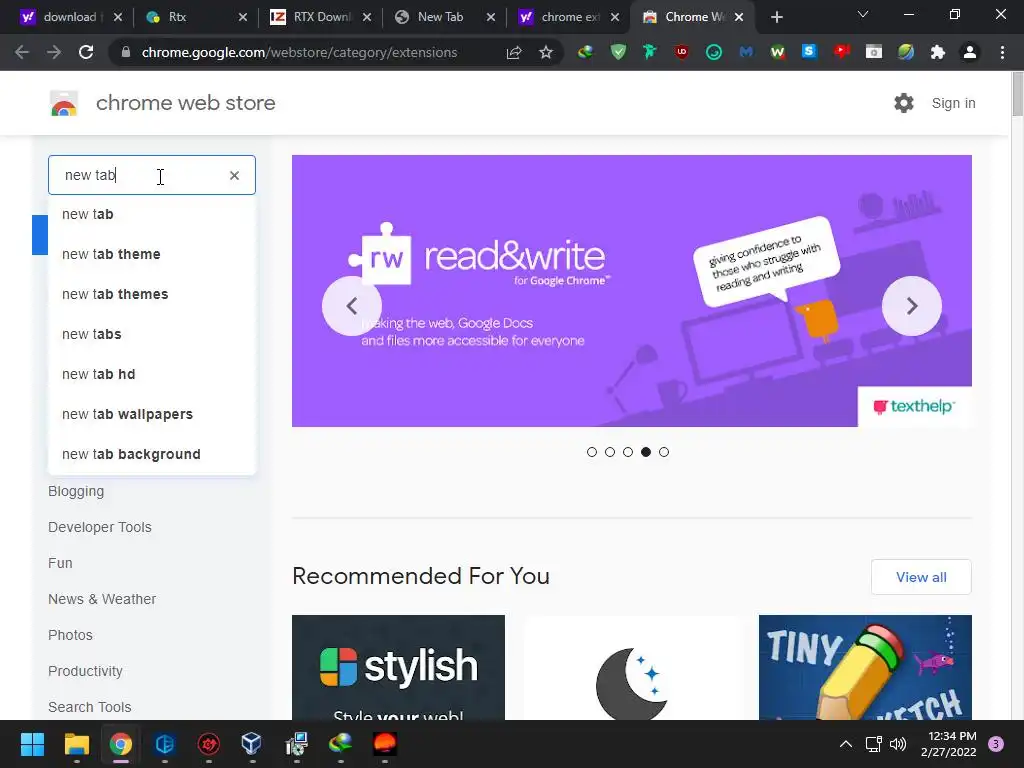Click the uBlock Origin extension icon

tap(682, 52)
